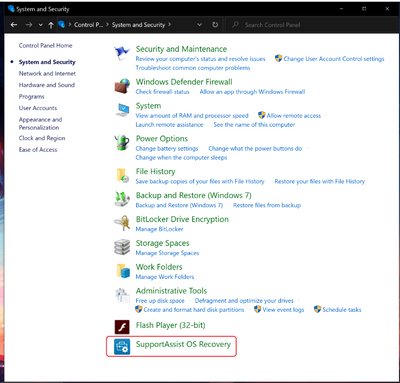Expand the address bar history dropdown
The width and height of the screenshot is (400, 383).
pos(199,25)
